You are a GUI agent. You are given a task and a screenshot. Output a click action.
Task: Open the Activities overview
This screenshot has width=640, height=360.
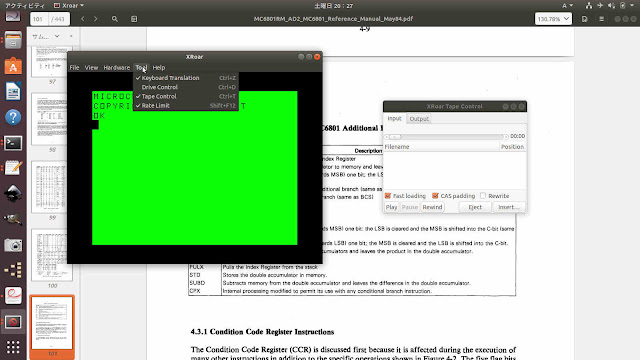click(x=24, y=6)
